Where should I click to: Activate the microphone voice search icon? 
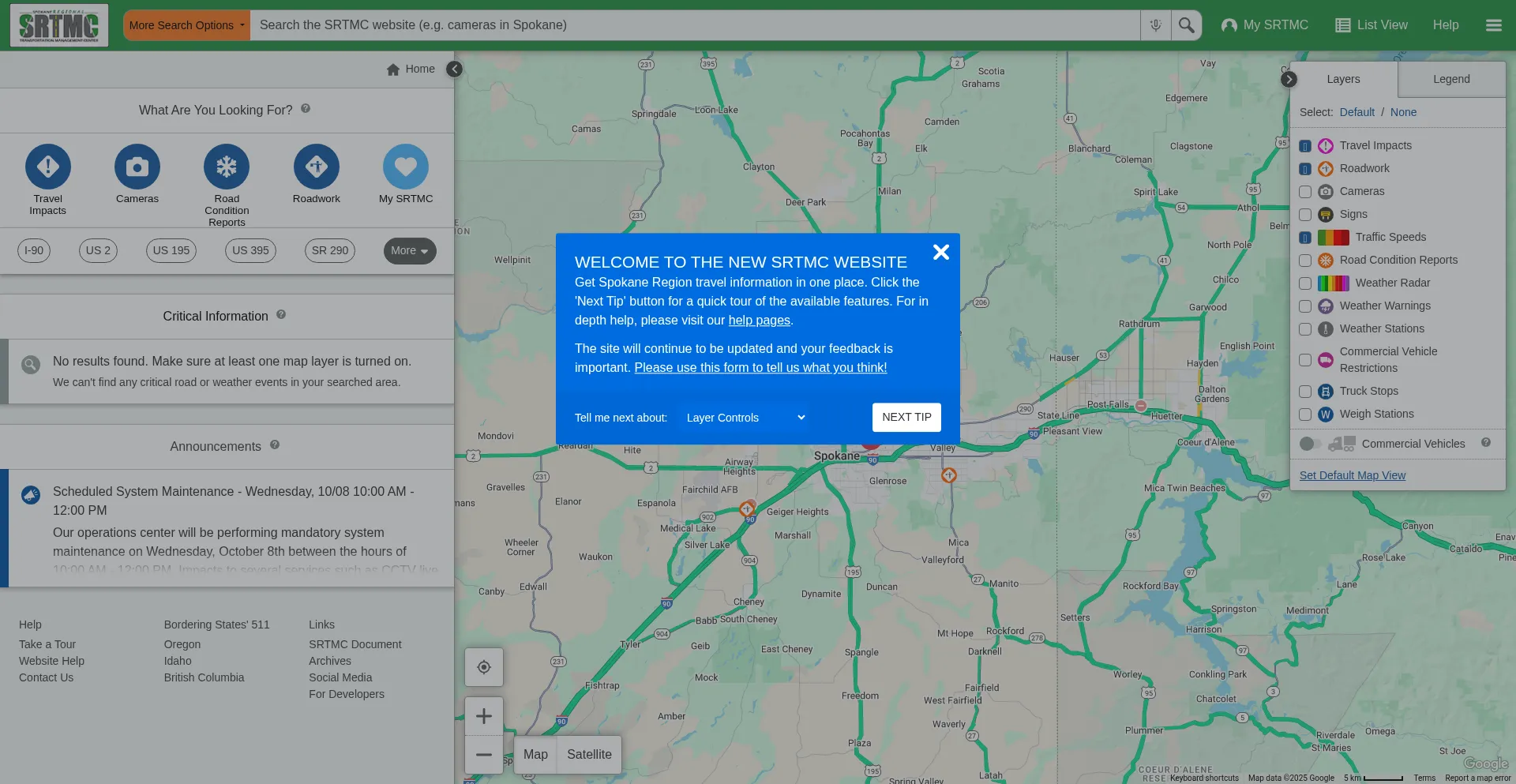1155,25
